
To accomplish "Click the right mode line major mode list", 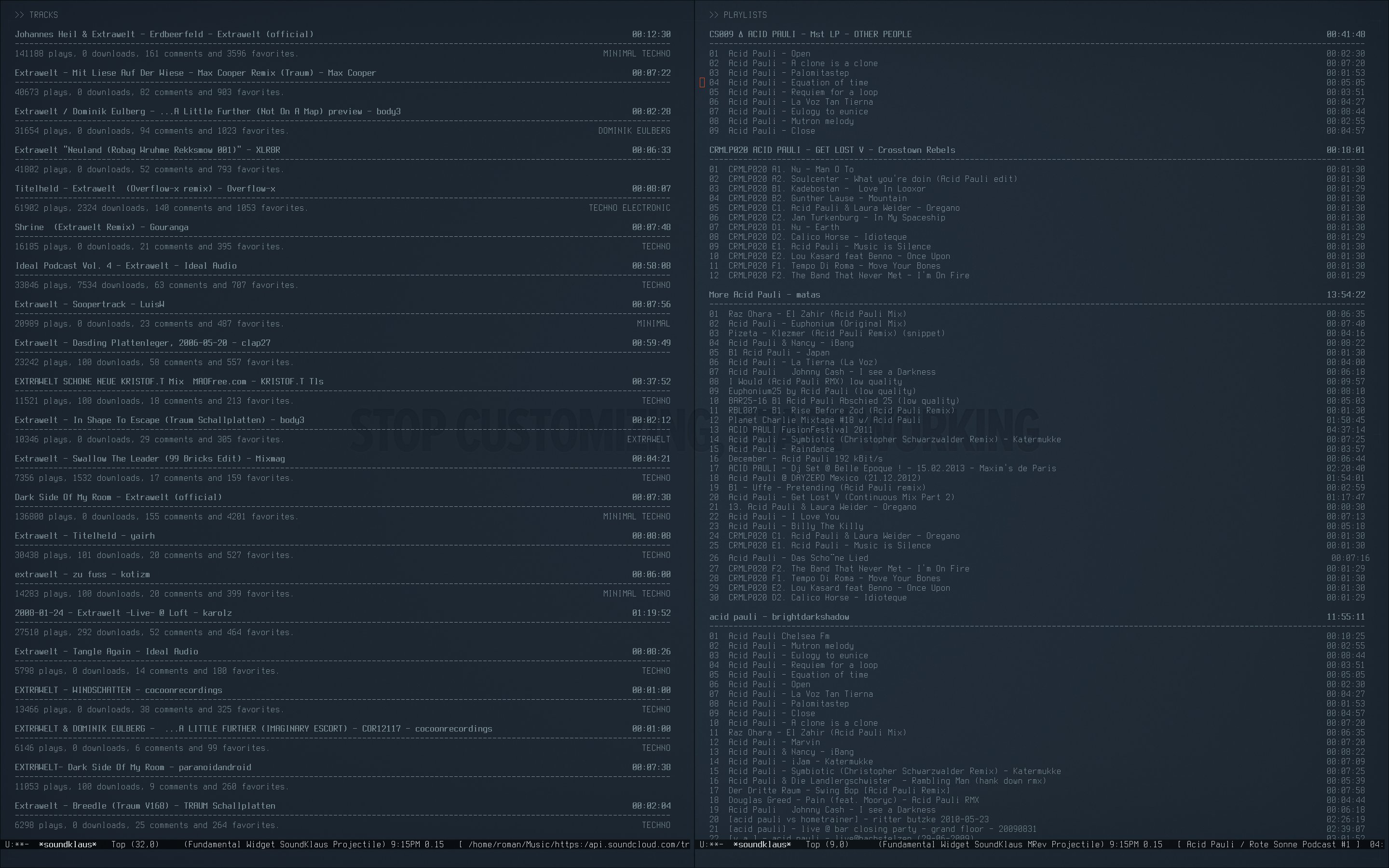I will coord(991,844).
